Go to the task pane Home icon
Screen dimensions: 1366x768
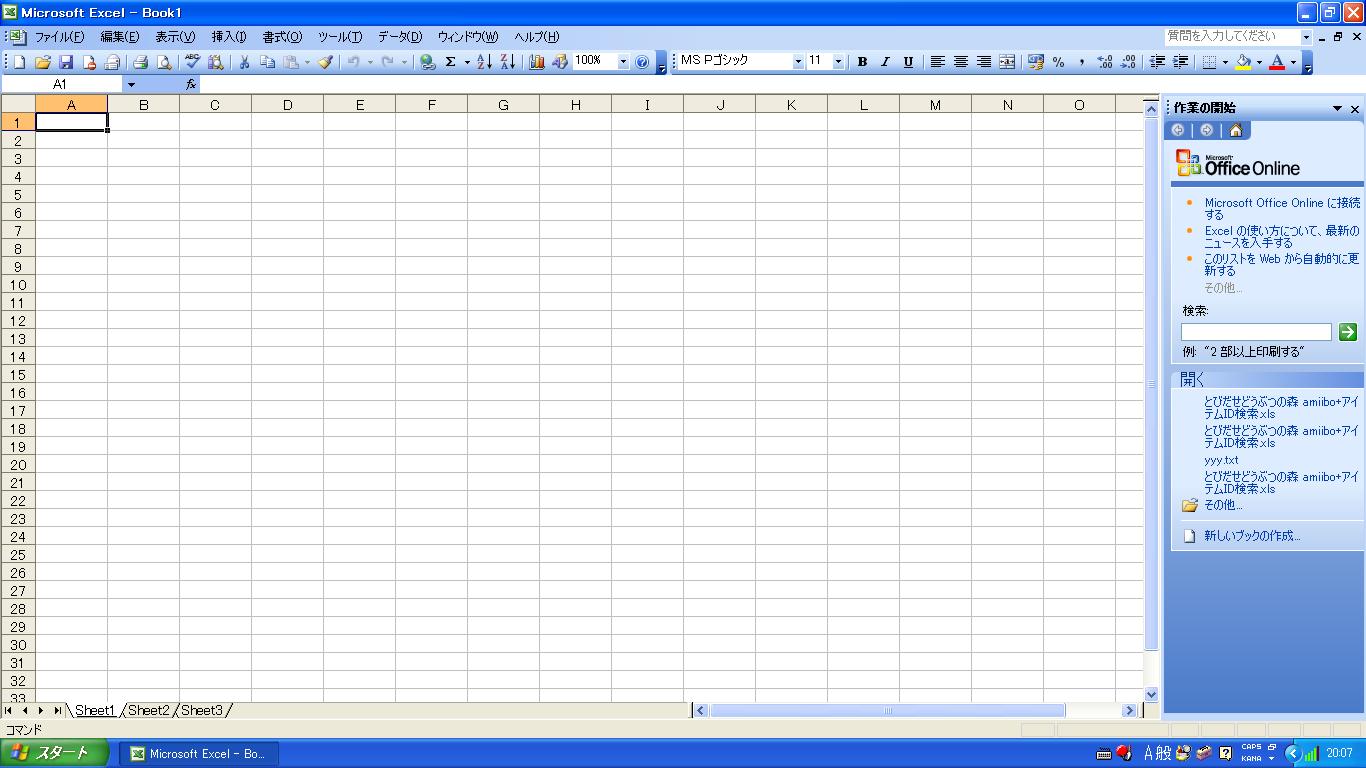tap(1236, 130)
